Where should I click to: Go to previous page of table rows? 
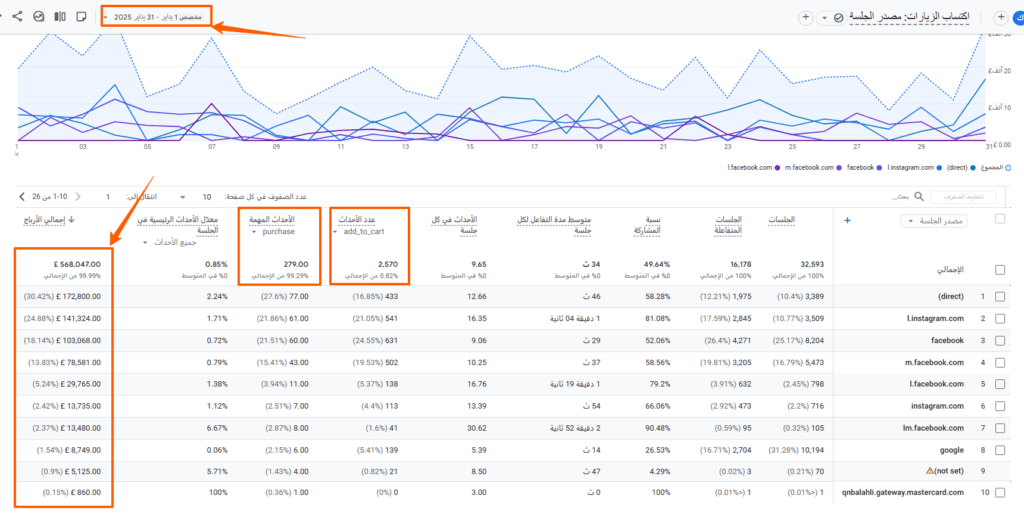click(78, 197)
